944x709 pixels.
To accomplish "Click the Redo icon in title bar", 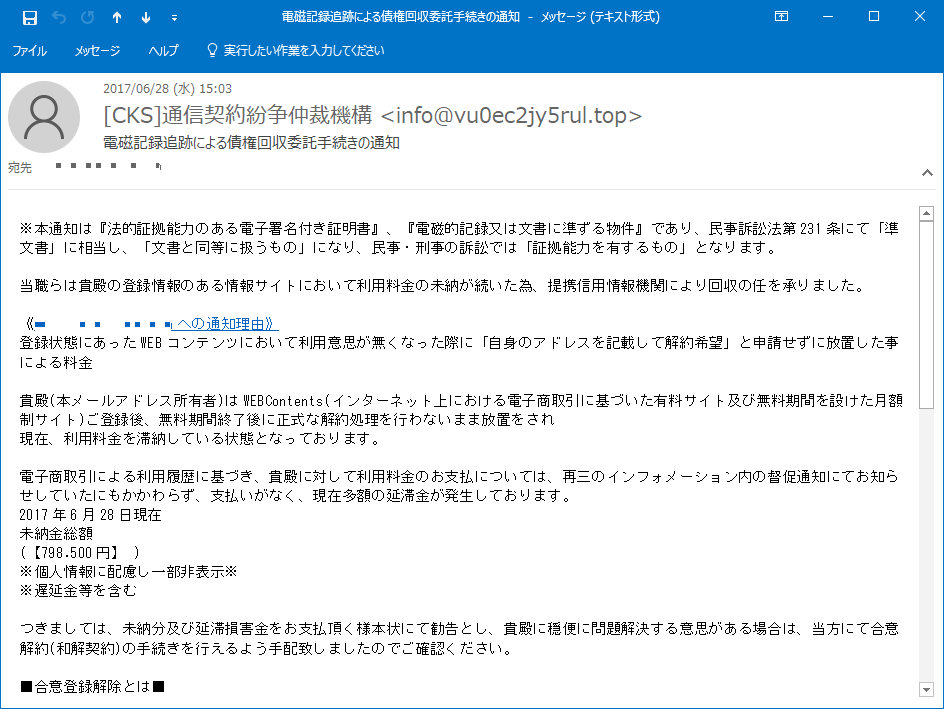I will click(88, 17).
